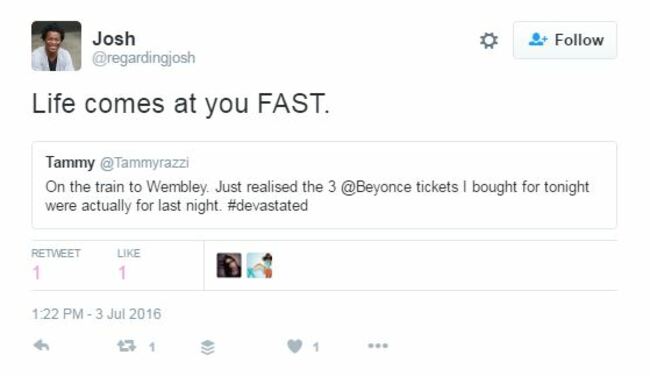Open the second teal liker avatar
The height and width of the screenshot is (376, 650).
pos(260,265)
